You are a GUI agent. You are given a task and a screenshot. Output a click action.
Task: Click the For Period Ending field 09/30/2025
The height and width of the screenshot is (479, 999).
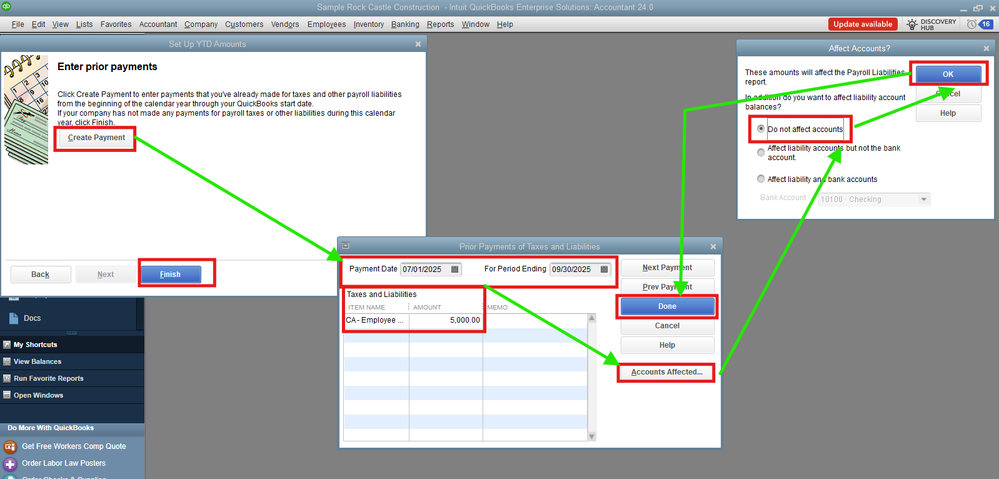(580, 269)
